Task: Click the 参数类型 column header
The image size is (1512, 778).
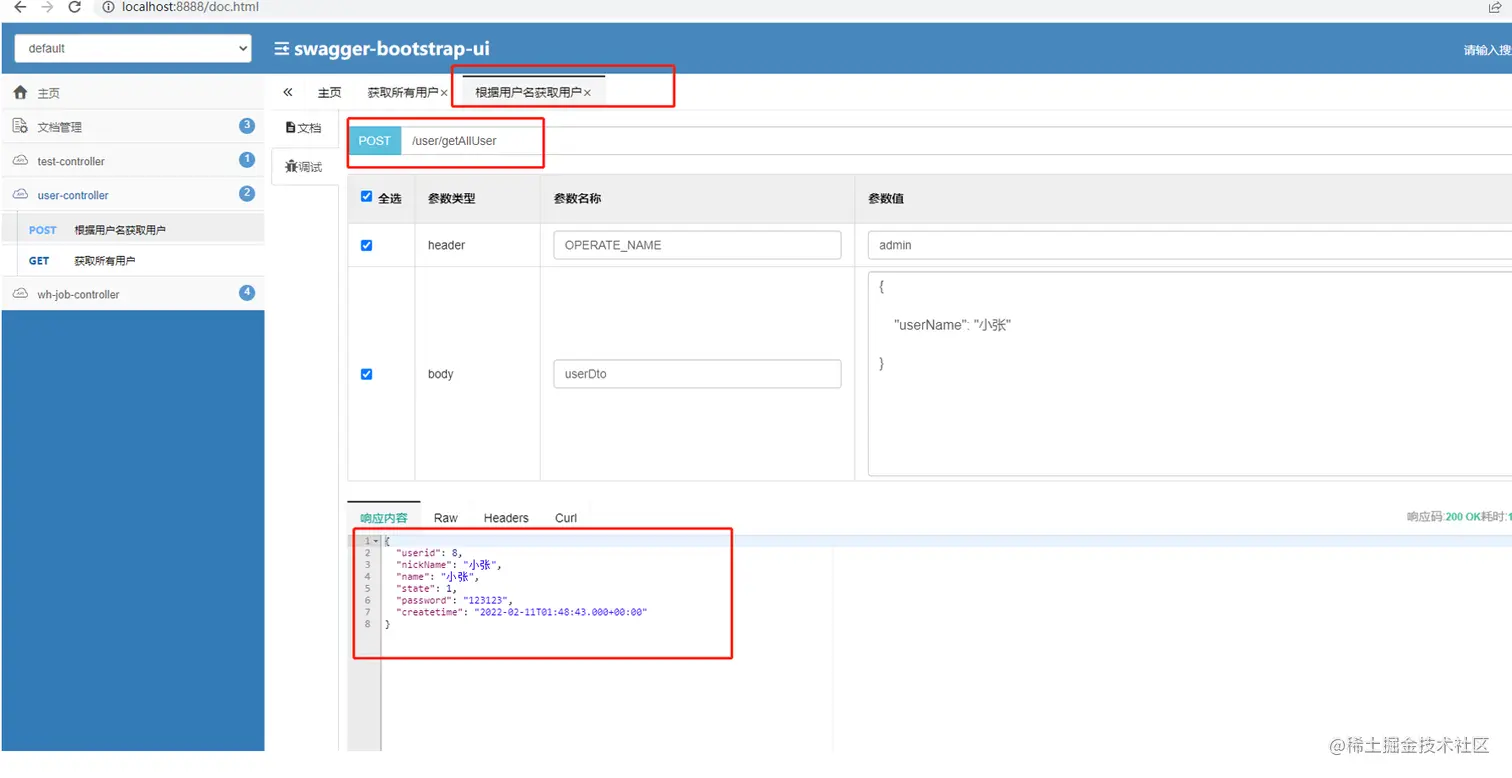Action: [452, 199]
